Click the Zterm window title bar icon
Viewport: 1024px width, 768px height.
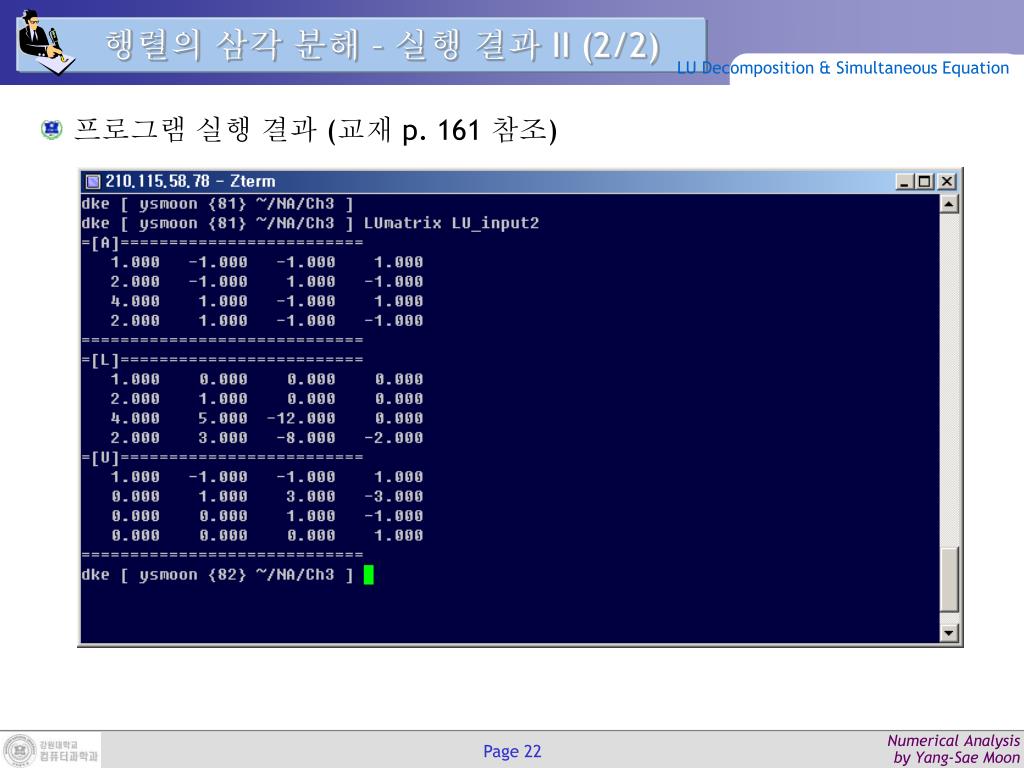(x=93, y=181)
